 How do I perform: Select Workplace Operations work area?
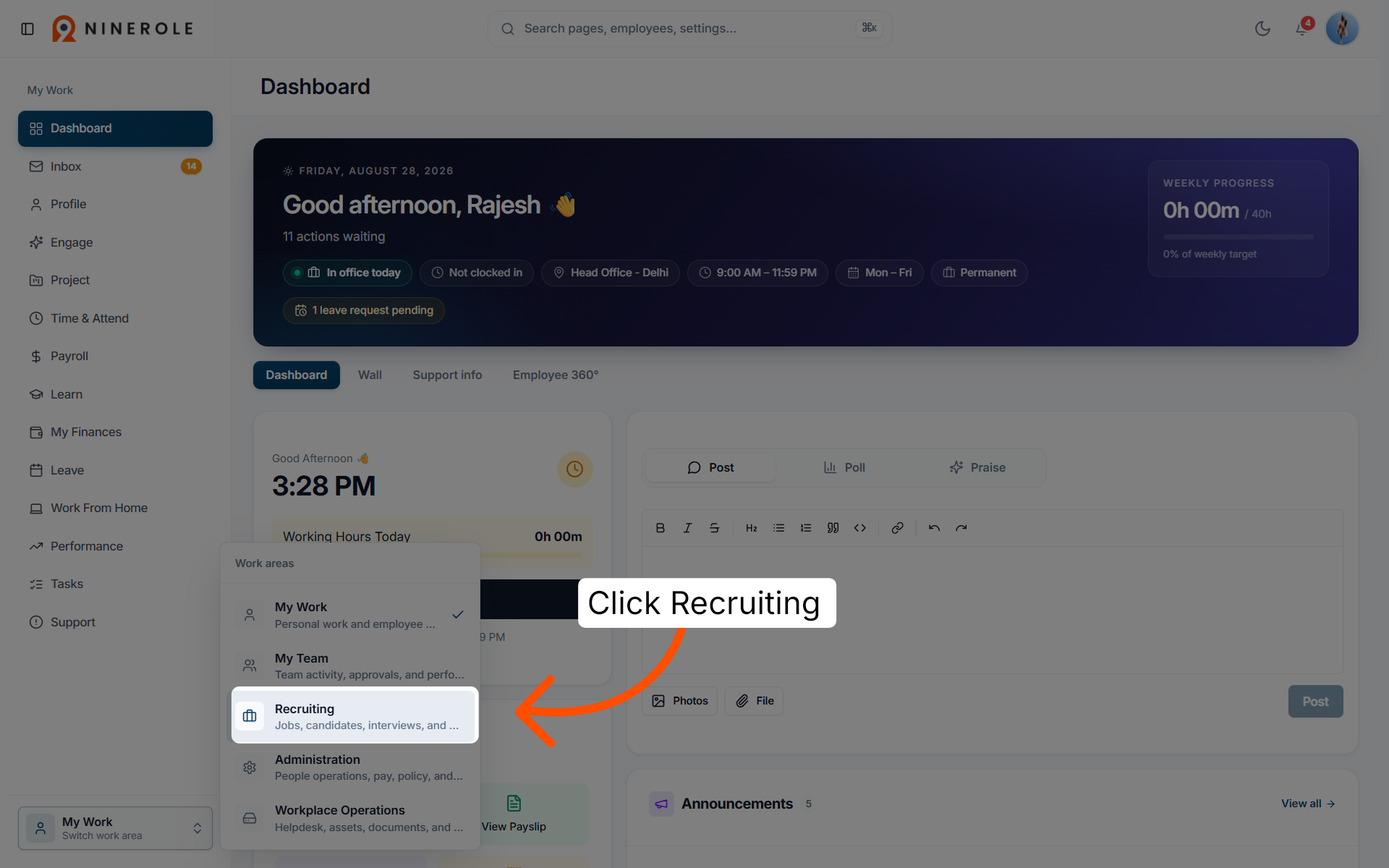pyautogui.click(x=350, y=818)
